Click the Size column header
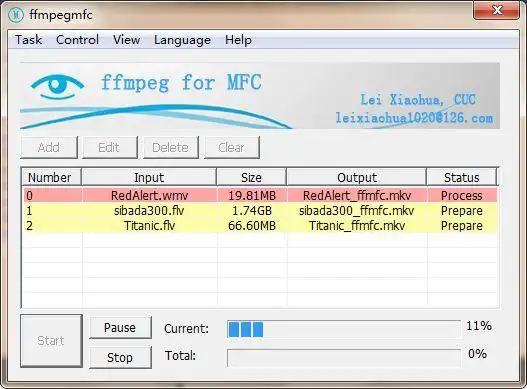The height and width of the screenshot is (389, 527). (251, 177)
